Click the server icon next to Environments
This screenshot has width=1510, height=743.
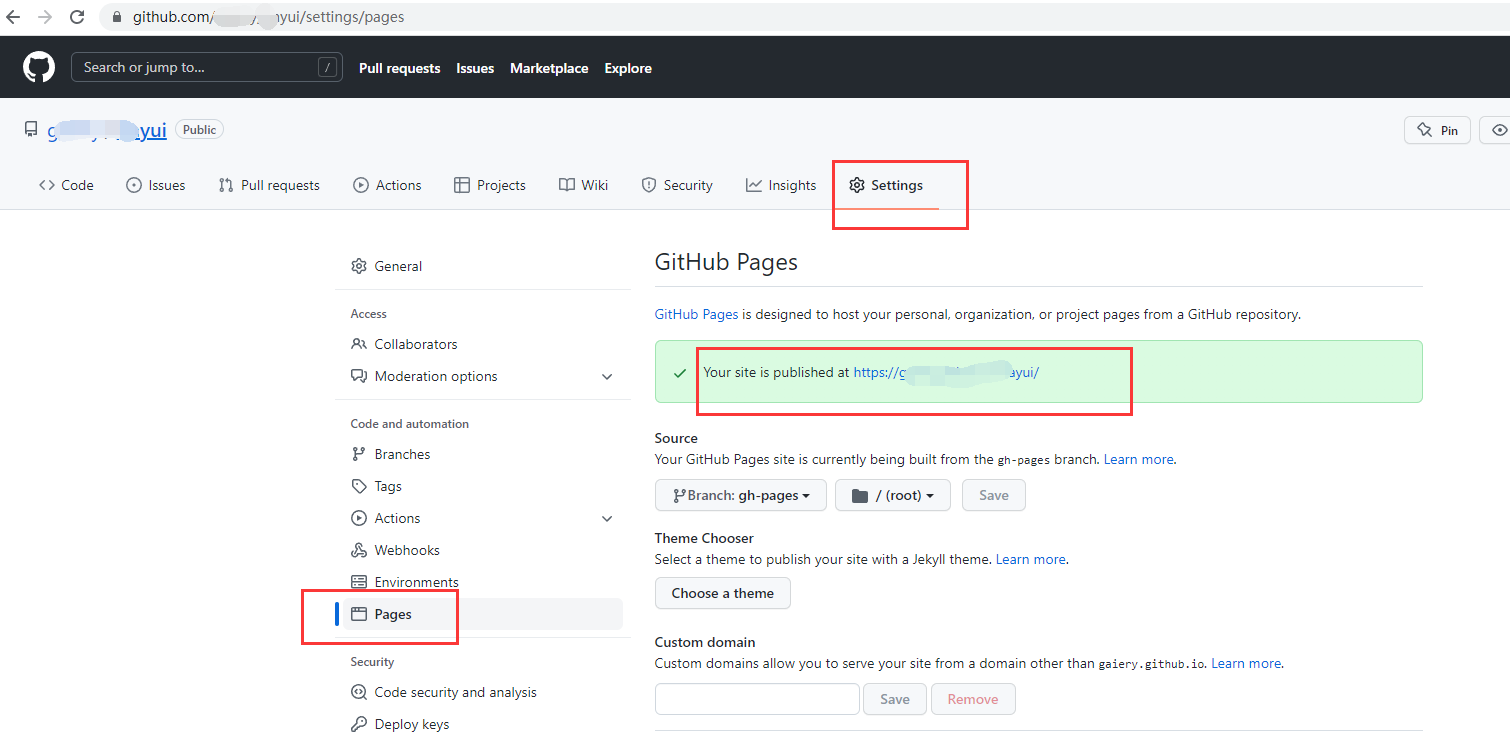(x=358, y=582)
